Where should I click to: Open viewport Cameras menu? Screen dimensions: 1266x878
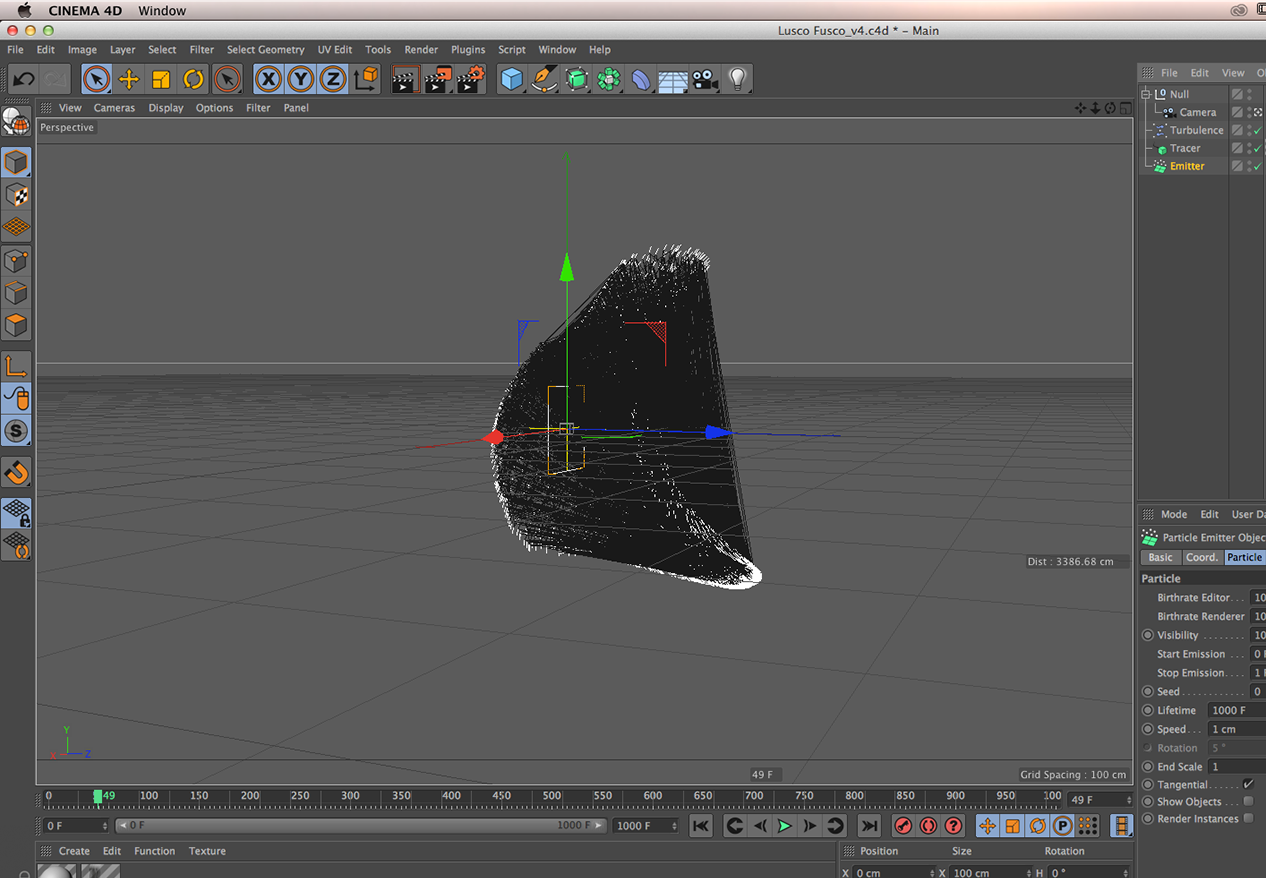pos(114,108)
